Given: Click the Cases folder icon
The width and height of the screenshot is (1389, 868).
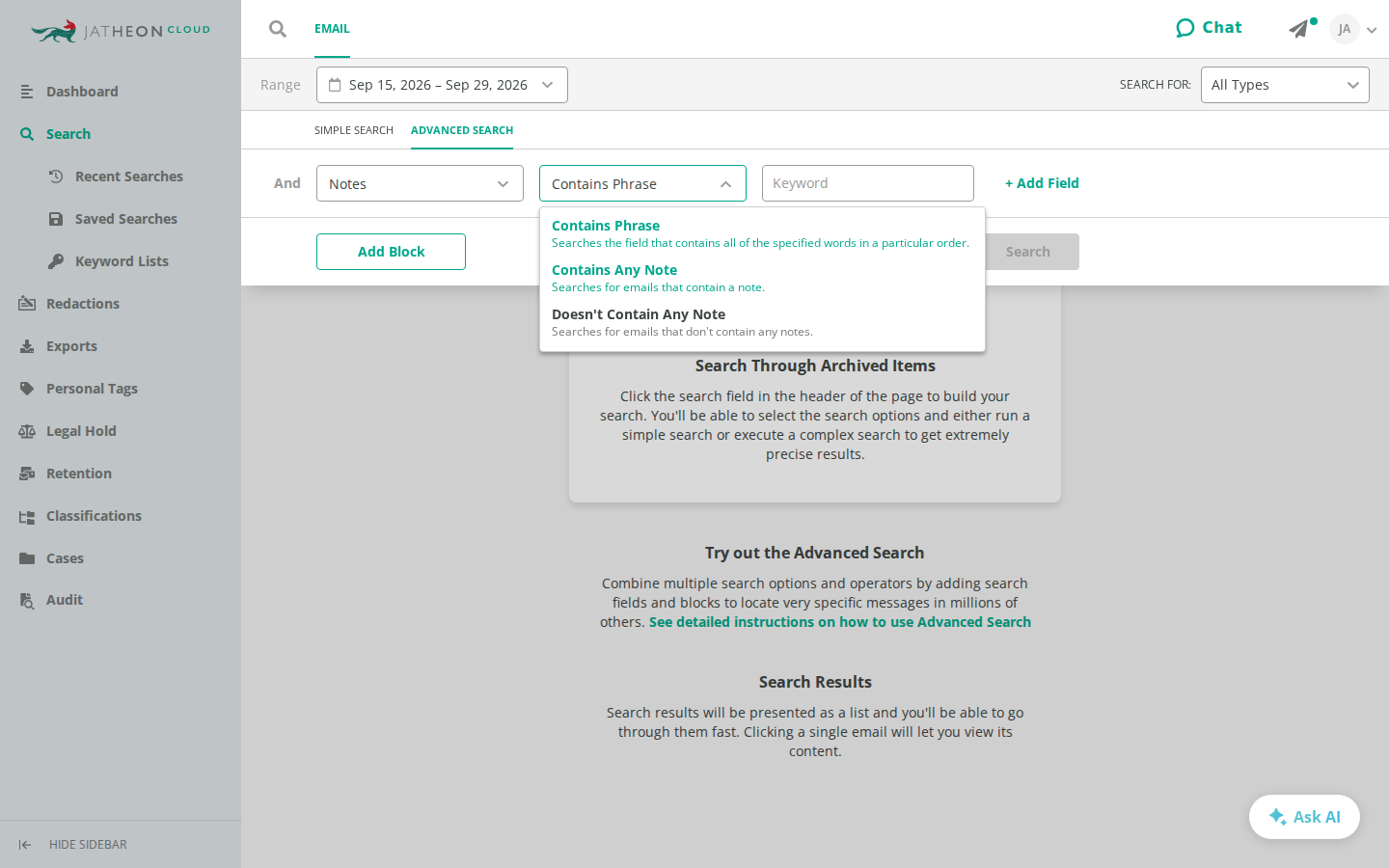Looking at the screenshot, I should (27, 558).
